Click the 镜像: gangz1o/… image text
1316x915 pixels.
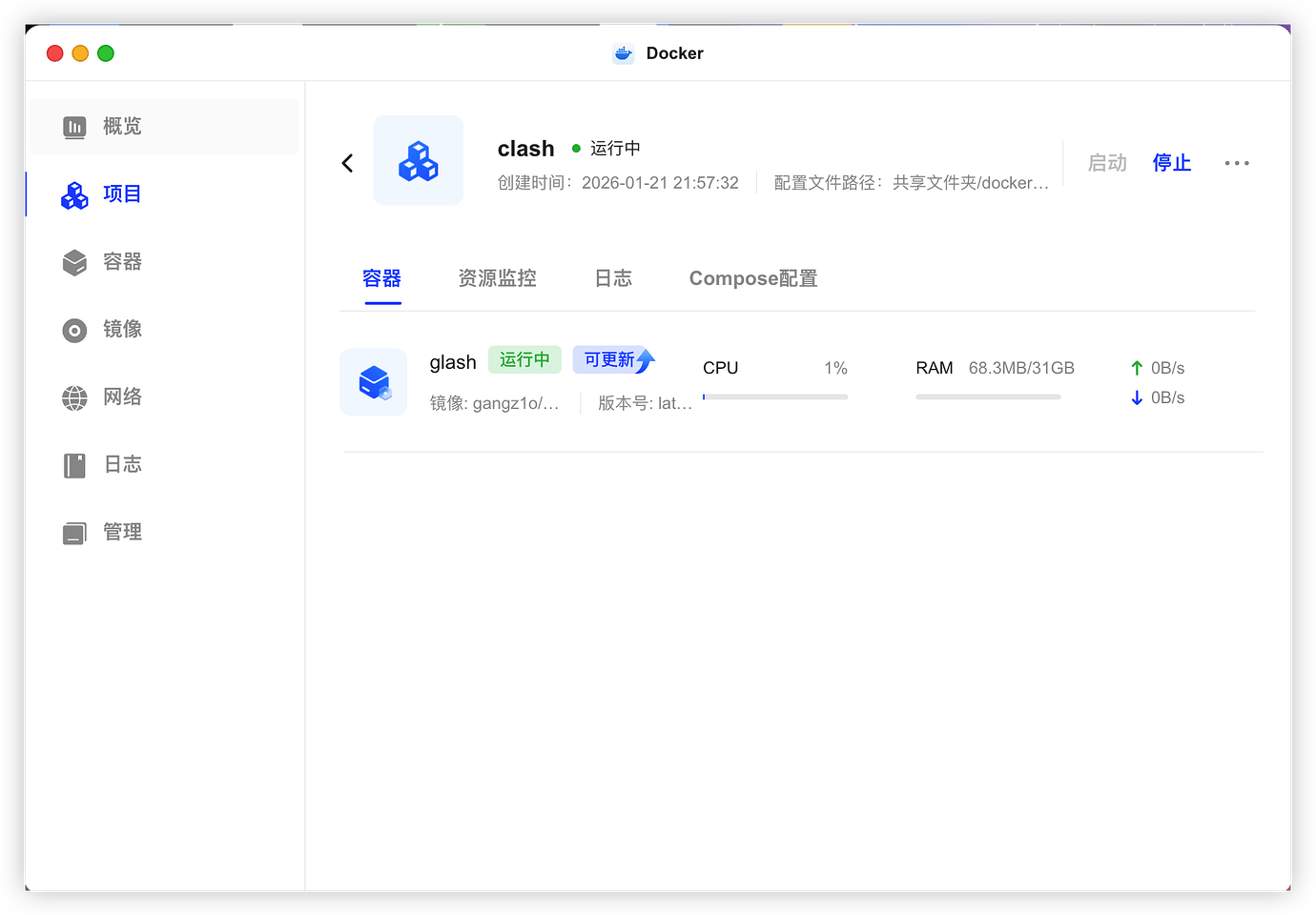click(x=494, y=403)
